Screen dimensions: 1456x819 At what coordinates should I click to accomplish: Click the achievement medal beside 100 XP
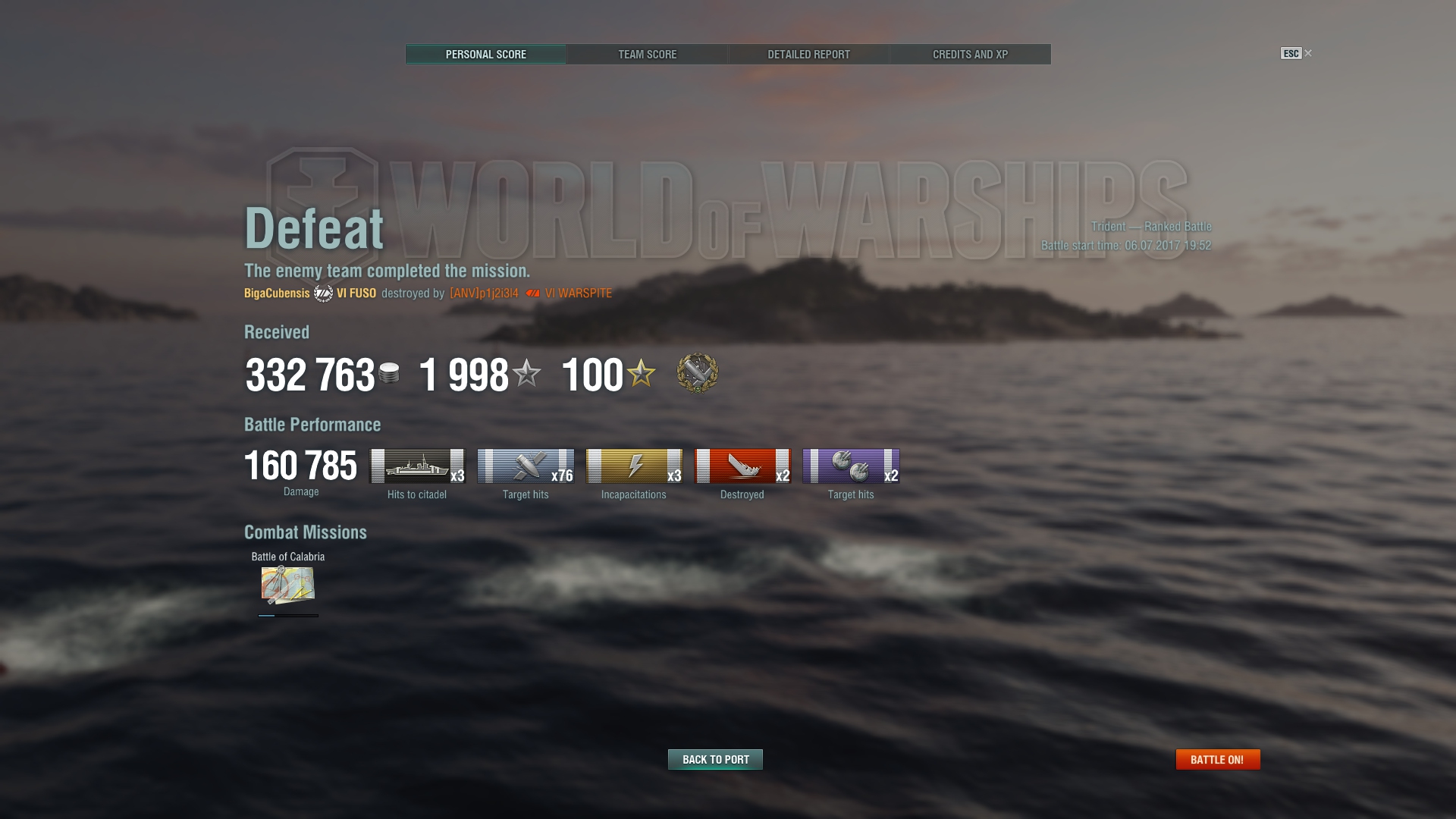pos(697,373)
